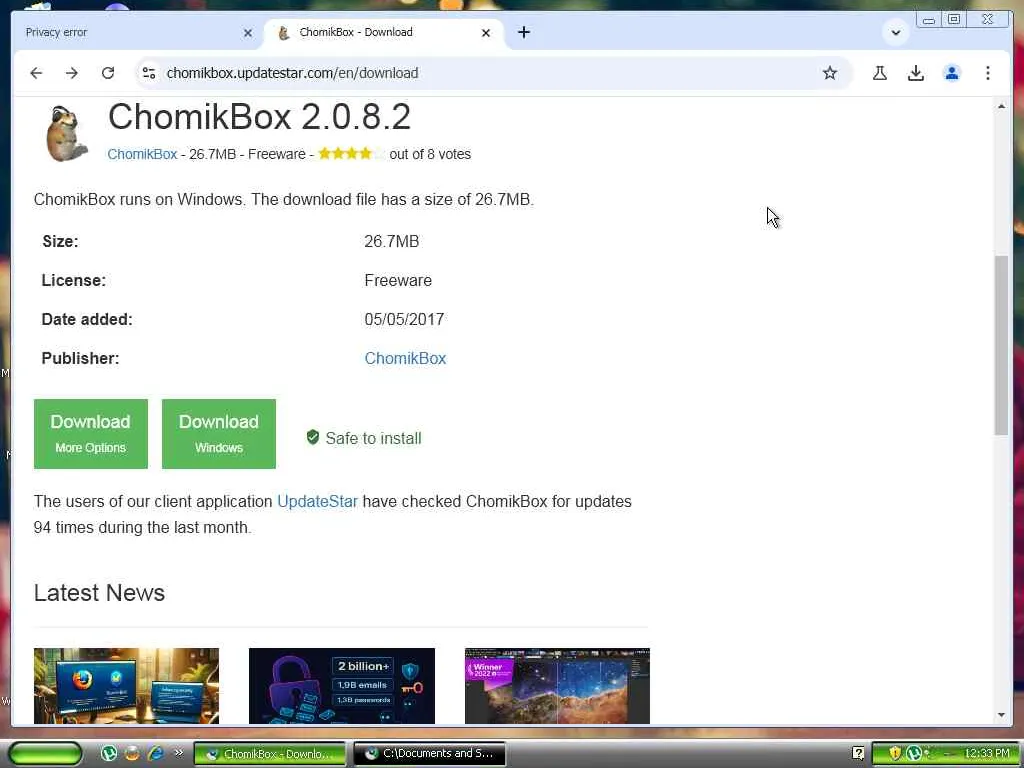Open Chrome three-dot menu

pyautogui.click(x=987, y=73)
